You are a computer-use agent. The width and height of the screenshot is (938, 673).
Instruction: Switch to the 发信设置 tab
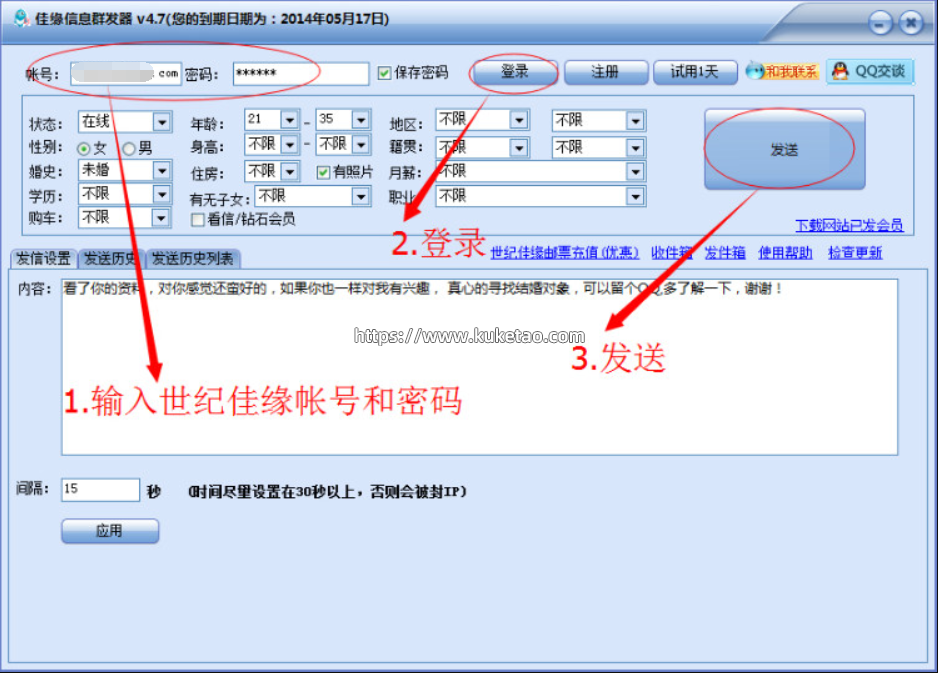click(44, 258)
